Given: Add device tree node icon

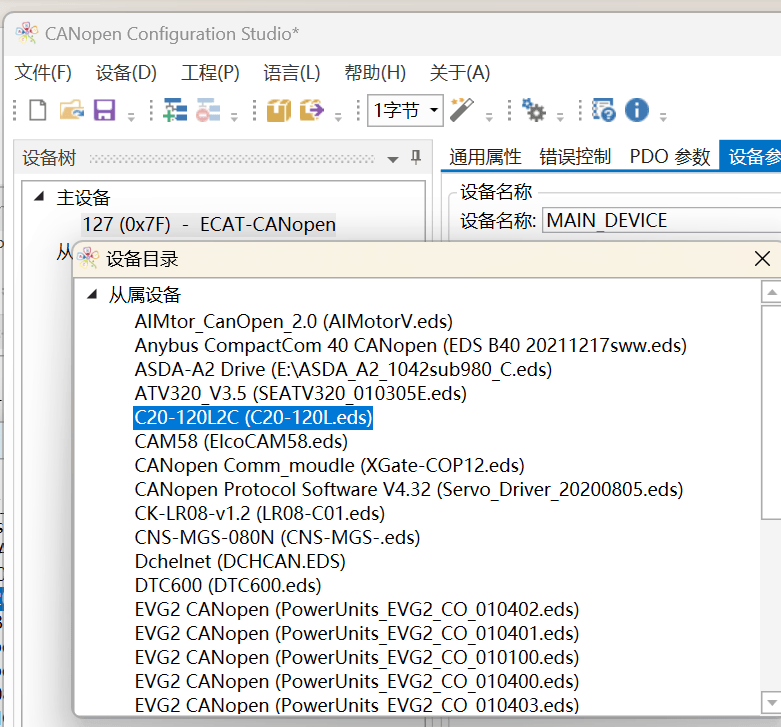Looking at the screenshot, I should click(175, 110).
